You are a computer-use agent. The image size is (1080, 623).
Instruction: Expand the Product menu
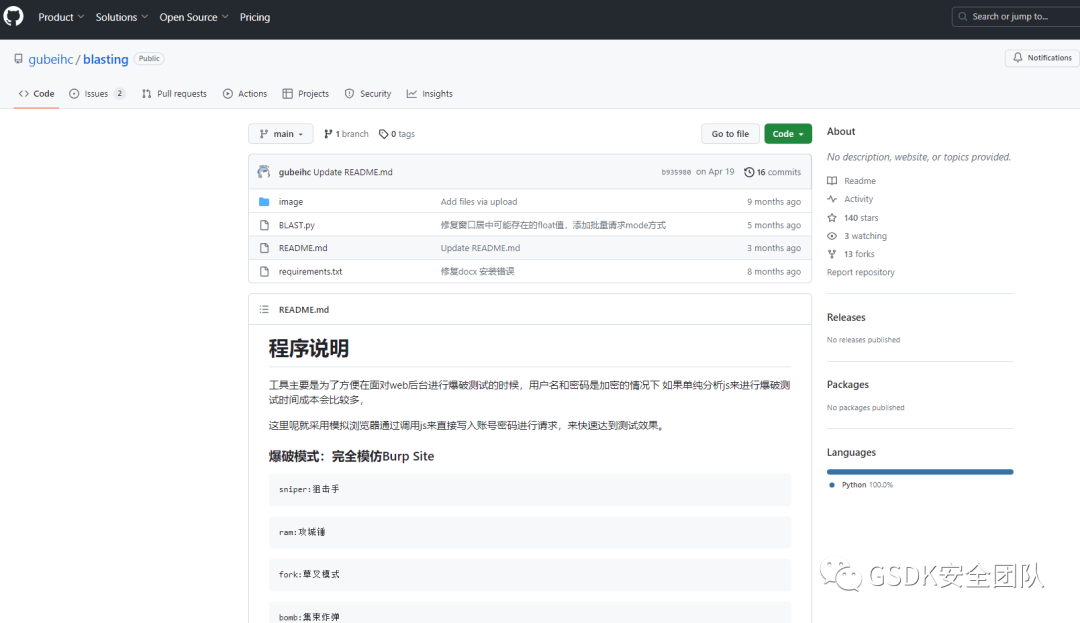[x=61, y=17]
